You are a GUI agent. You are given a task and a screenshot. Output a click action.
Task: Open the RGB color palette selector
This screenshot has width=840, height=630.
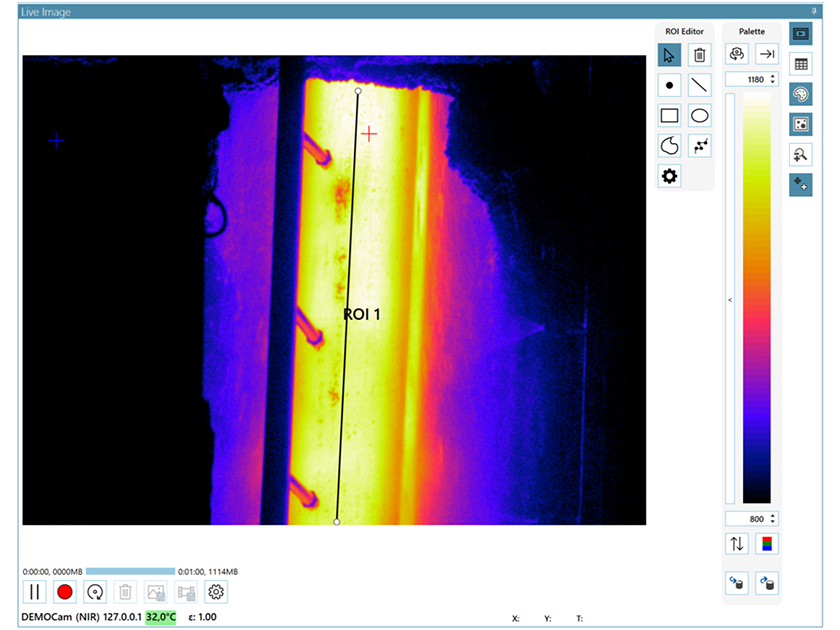point(767,544)
